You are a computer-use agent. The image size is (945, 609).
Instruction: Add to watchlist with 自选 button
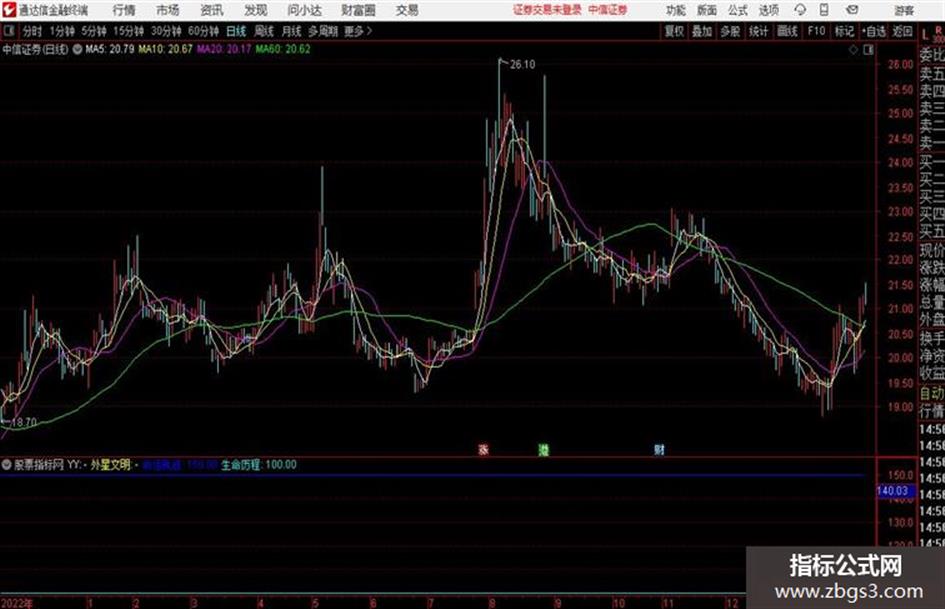(x=874, y=31)
